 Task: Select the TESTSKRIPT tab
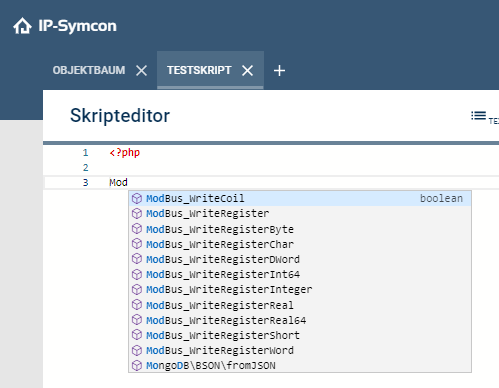199,70
